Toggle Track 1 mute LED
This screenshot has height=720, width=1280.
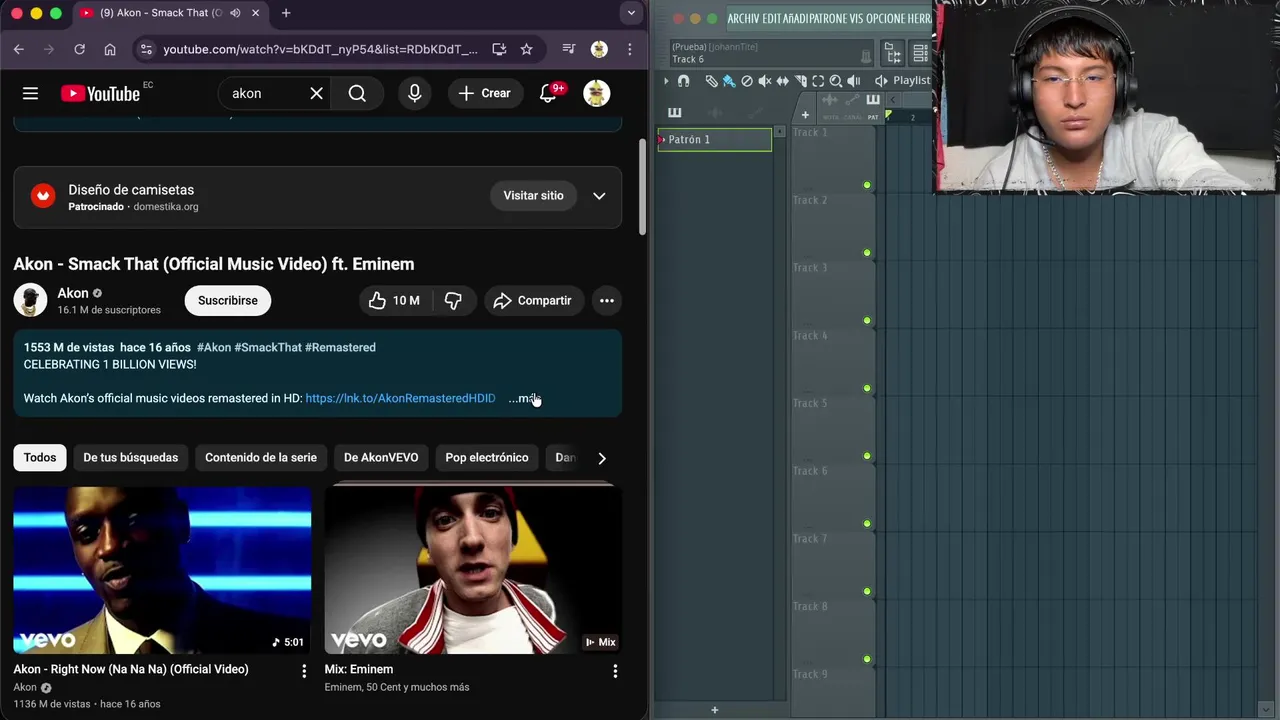pyautogui.click(x=867, y=185)
